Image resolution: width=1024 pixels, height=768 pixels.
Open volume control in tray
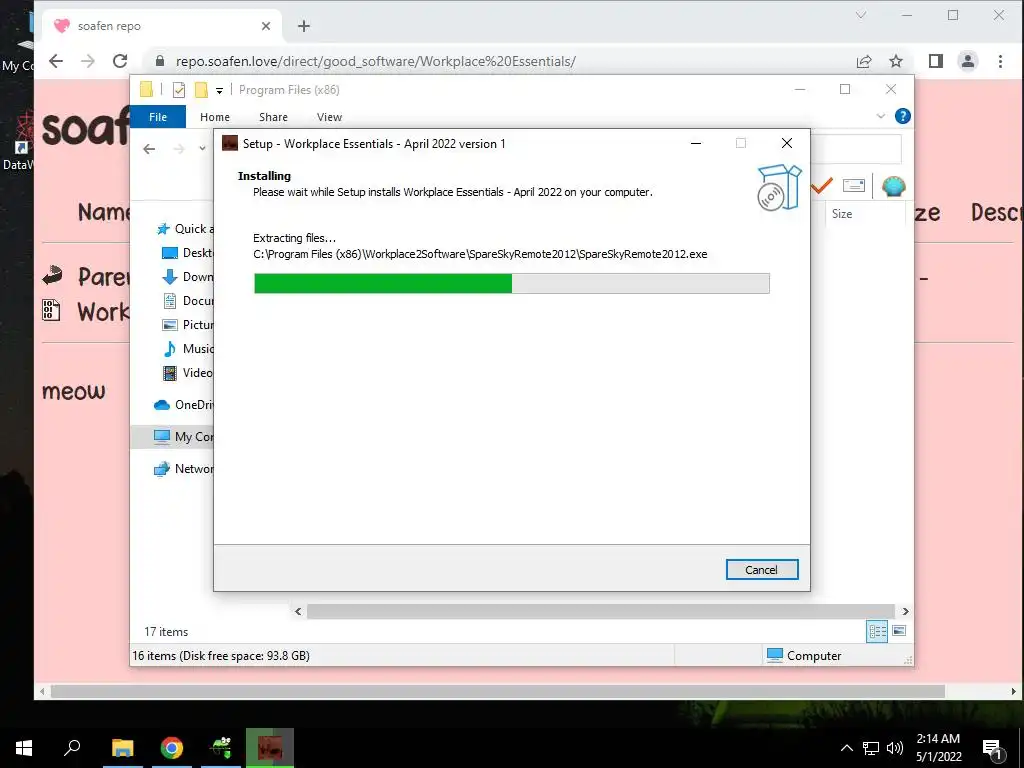(895, 748)
